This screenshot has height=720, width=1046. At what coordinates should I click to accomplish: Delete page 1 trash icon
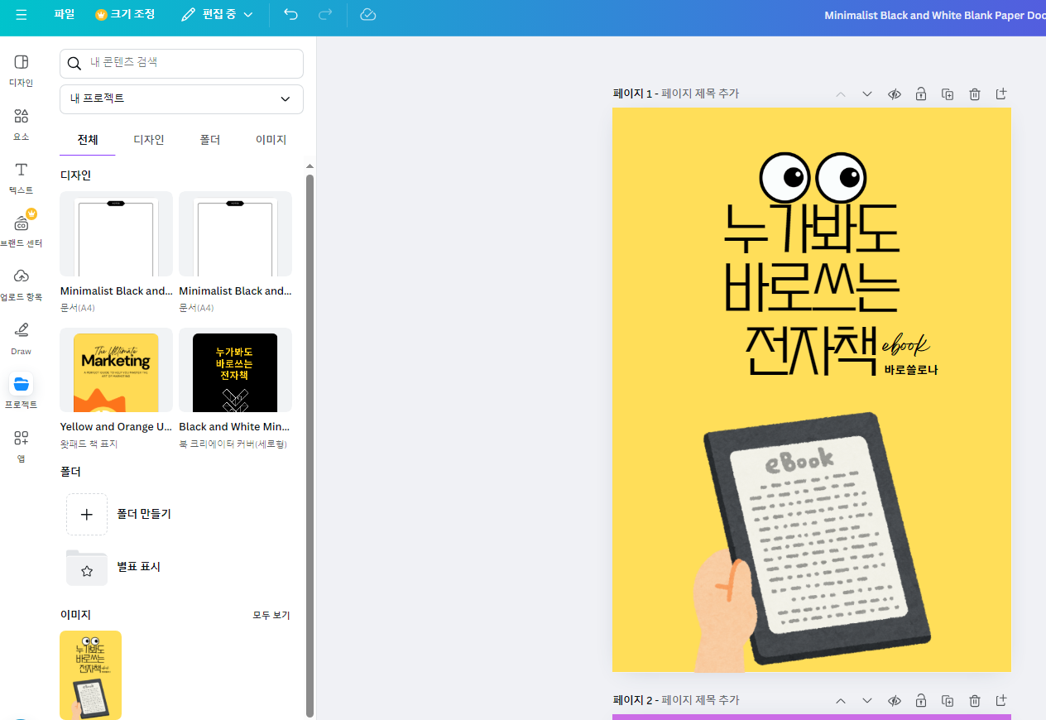coord(975,94)
